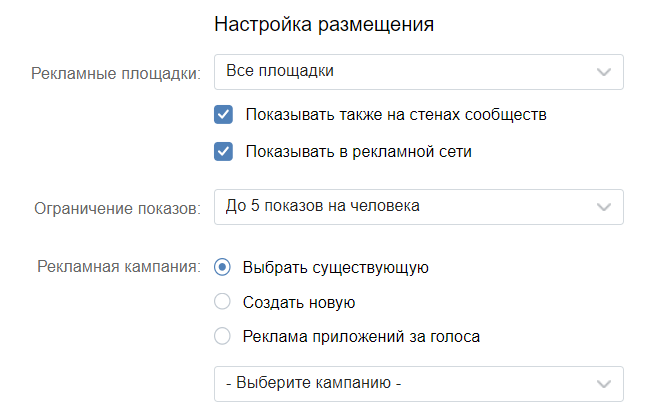
Task: Select 'Реклама приложений за голоса' radio button
Action: point(222,336)
